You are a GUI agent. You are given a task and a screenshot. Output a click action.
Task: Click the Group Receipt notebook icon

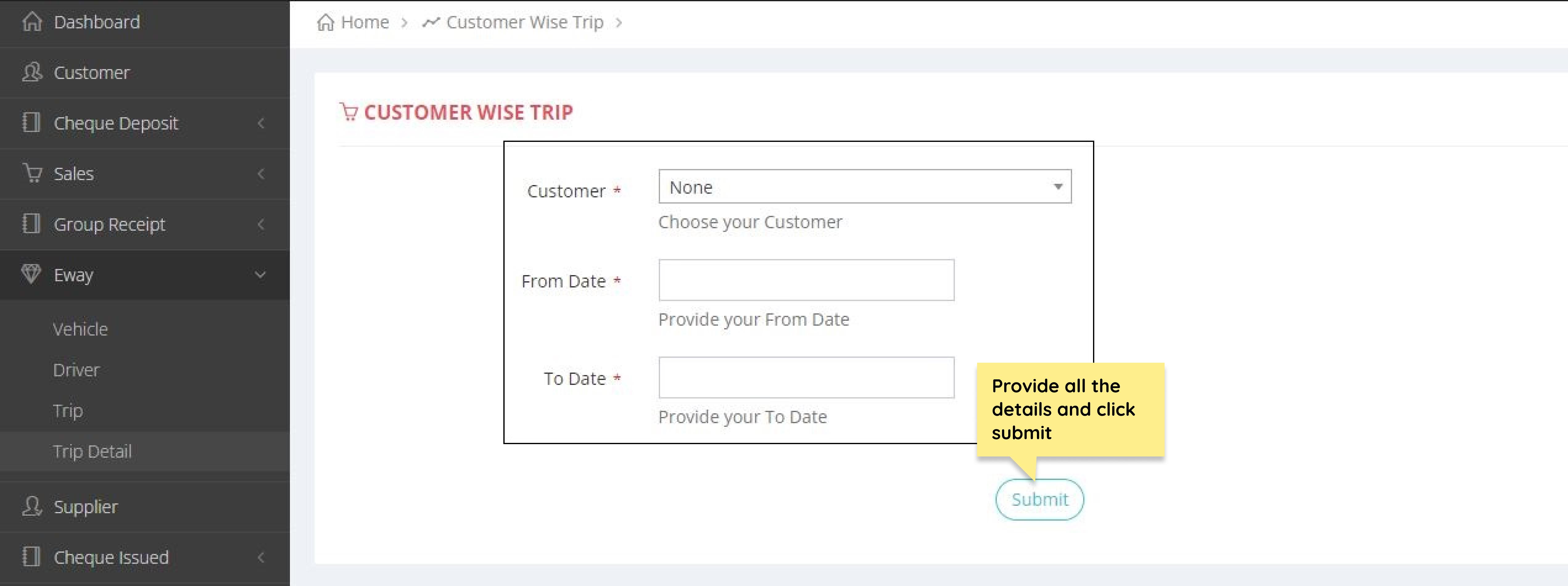click(31, 224)
